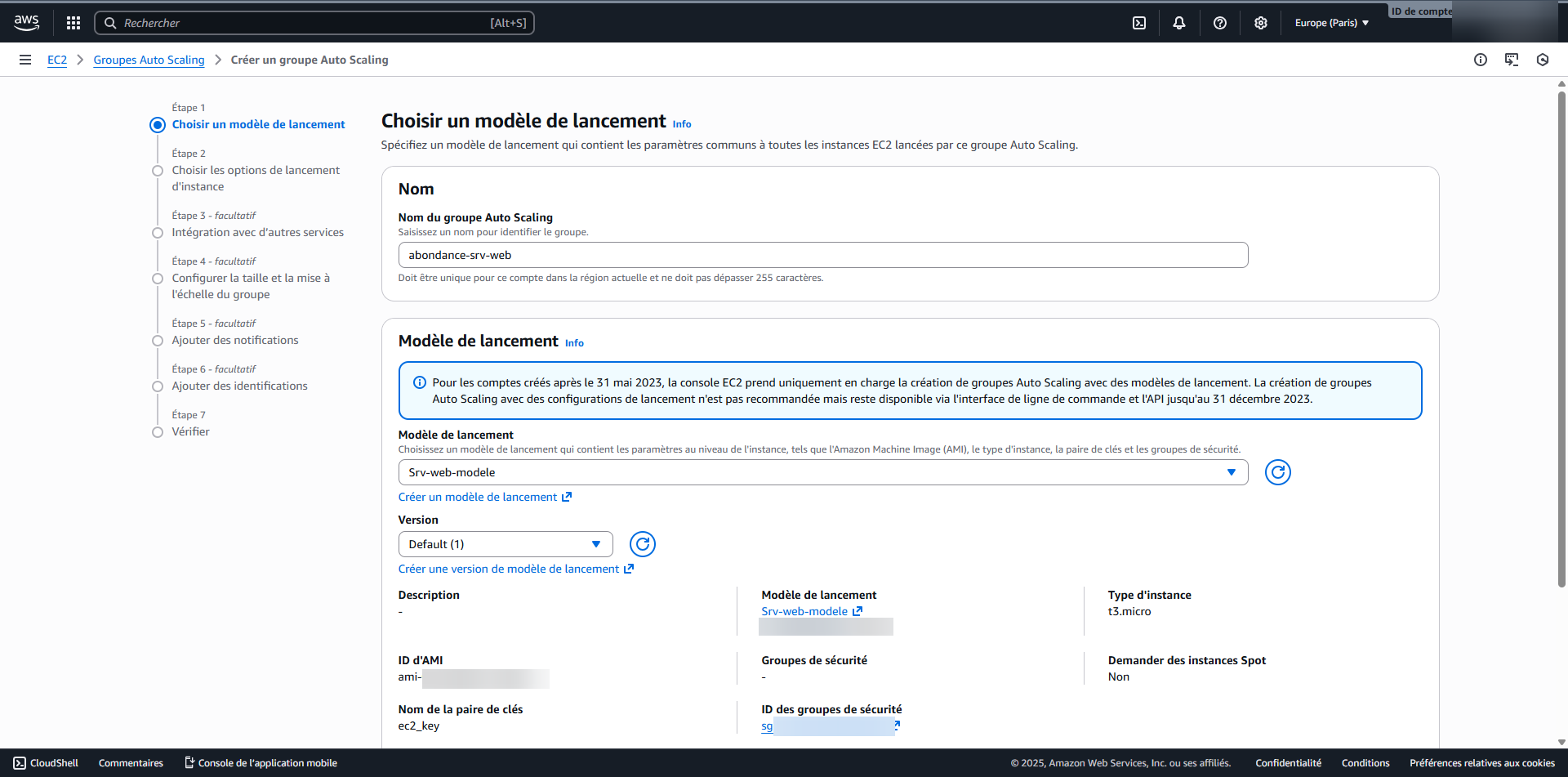
Task: Open the AWS services grid menu
Action: pyautogui.click(x=73, y=23)
